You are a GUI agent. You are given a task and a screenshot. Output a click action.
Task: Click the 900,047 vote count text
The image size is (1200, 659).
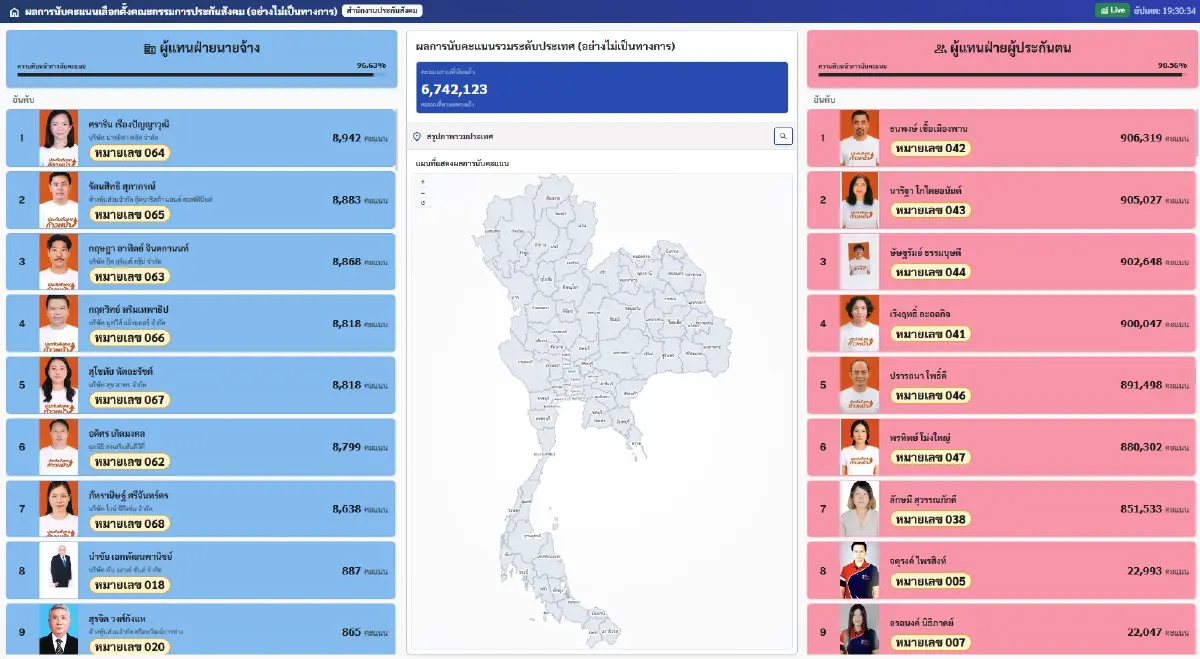[1141, 323]
